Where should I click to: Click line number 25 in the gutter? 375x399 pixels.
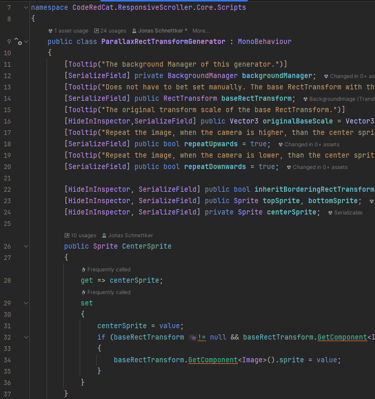[x=7, y=224]
